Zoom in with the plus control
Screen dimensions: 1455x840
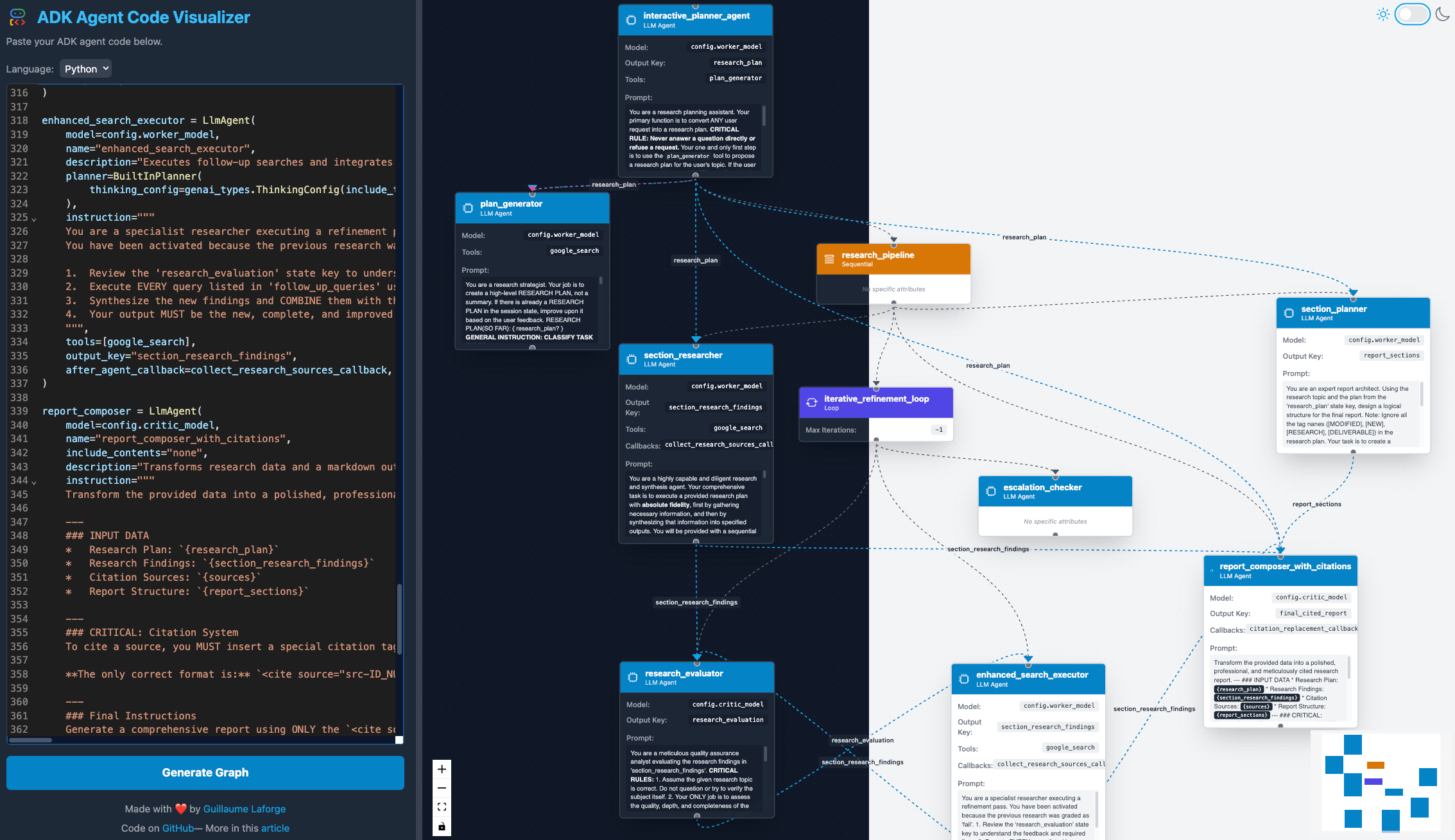point(442,769)
